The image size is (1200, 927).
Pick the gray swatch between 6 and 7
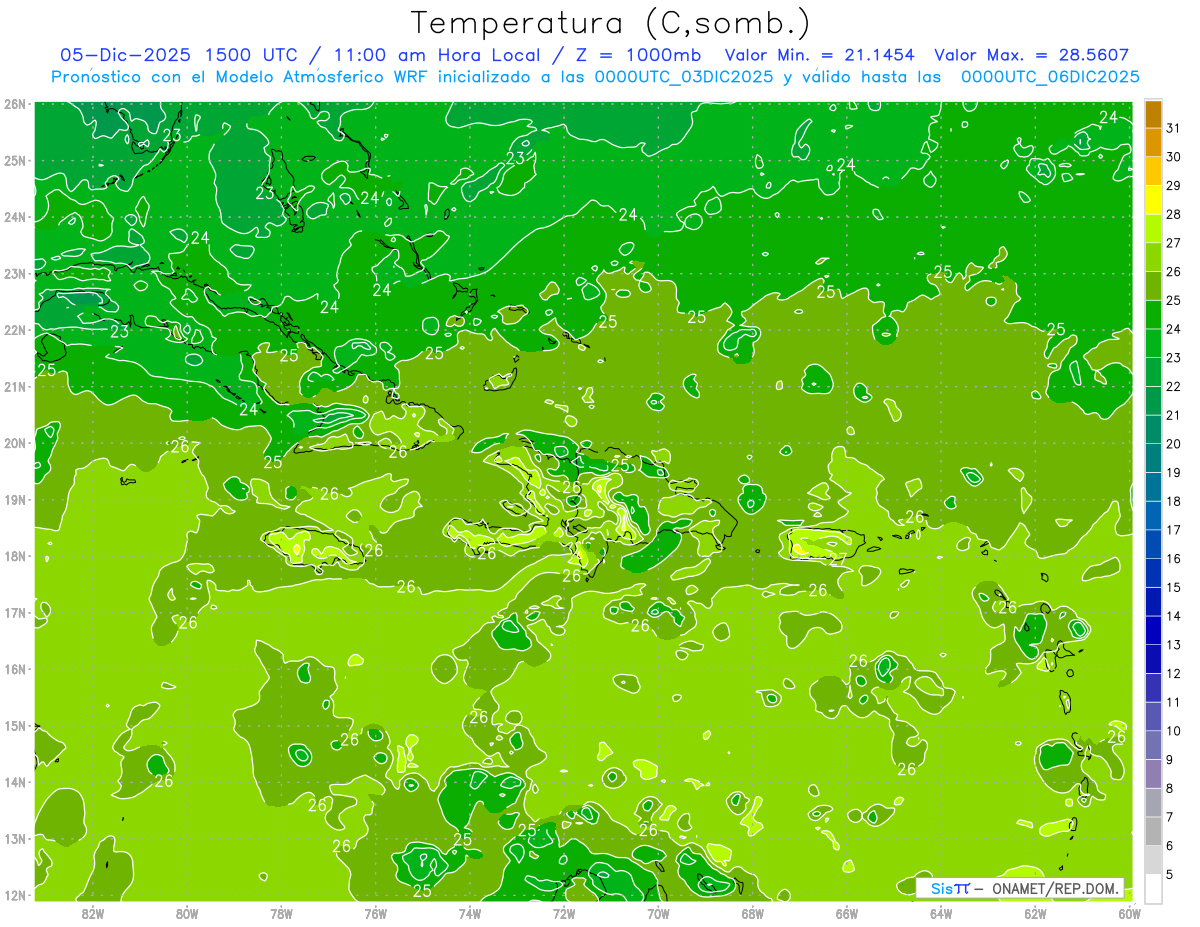coord(1153,831)
